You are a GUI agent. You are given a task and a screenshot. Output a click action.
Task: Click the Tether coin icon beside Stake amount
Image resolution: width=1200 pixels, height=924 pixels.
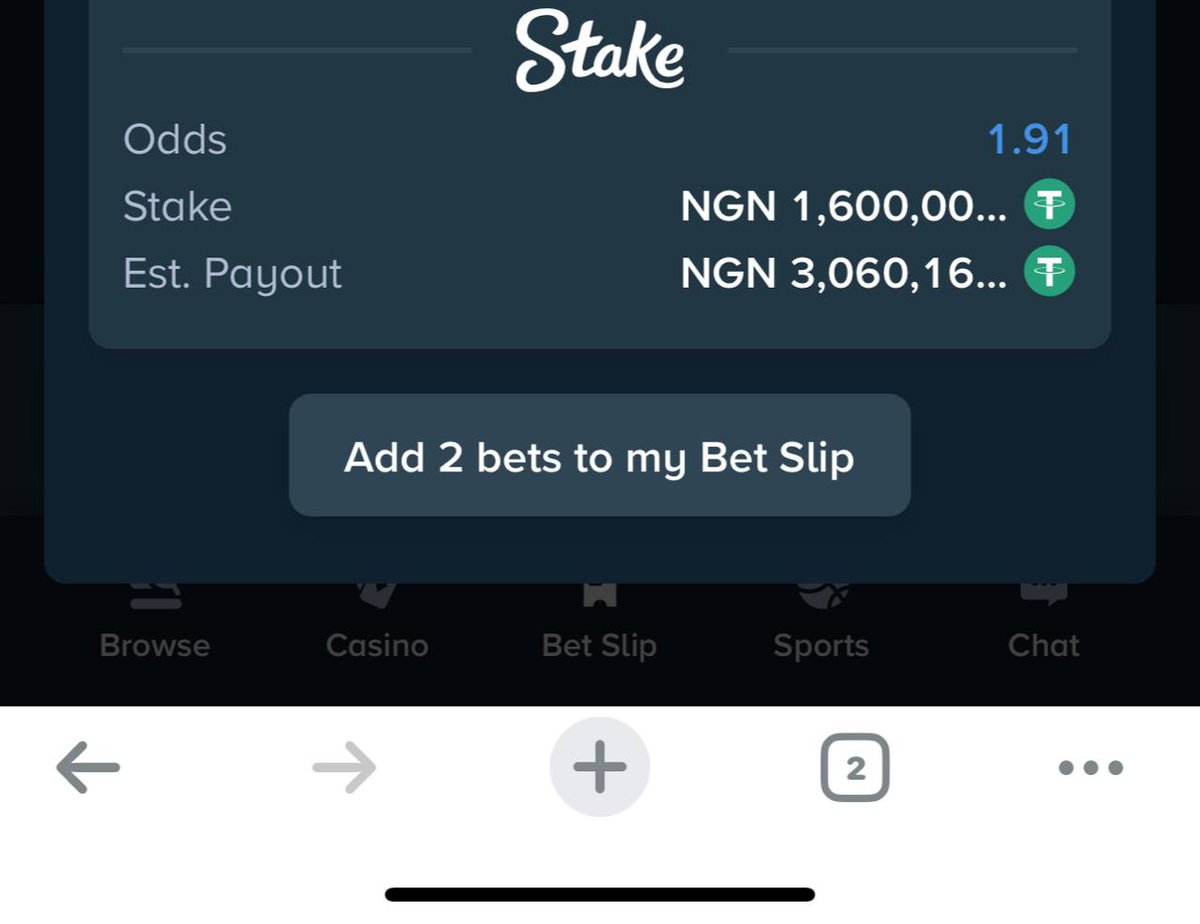click(1050, 207)
